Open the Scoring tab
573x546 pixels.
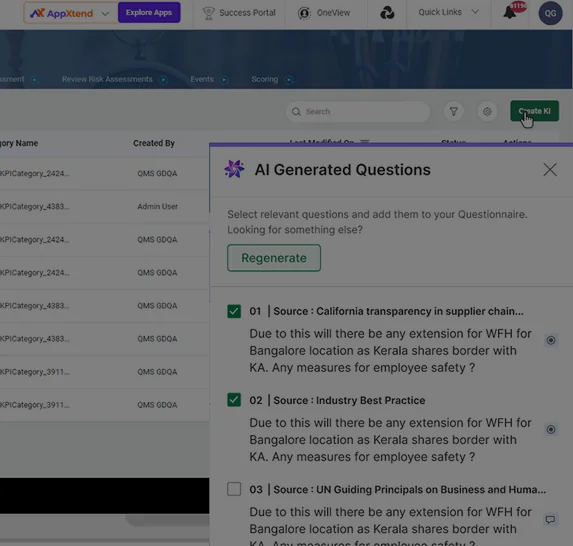click(x=265, y=79)
